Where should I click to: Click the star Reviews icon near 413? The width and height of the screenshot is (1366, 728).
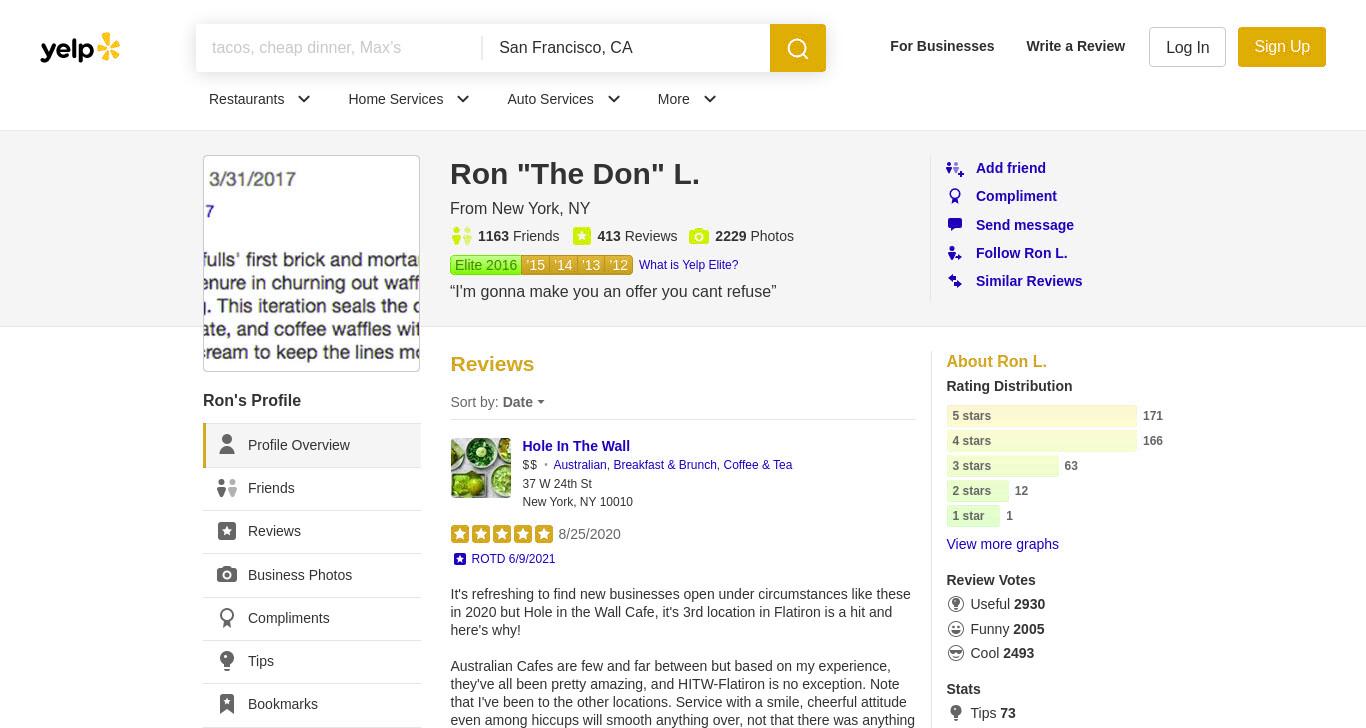(582, 236)
